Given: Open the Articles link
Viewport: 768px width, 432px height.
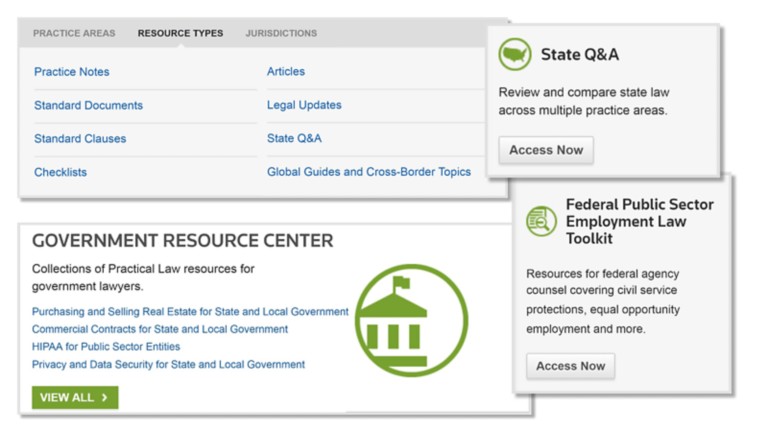Looking at the screenshot, I should pyautogui.click(x=286, y=72).
